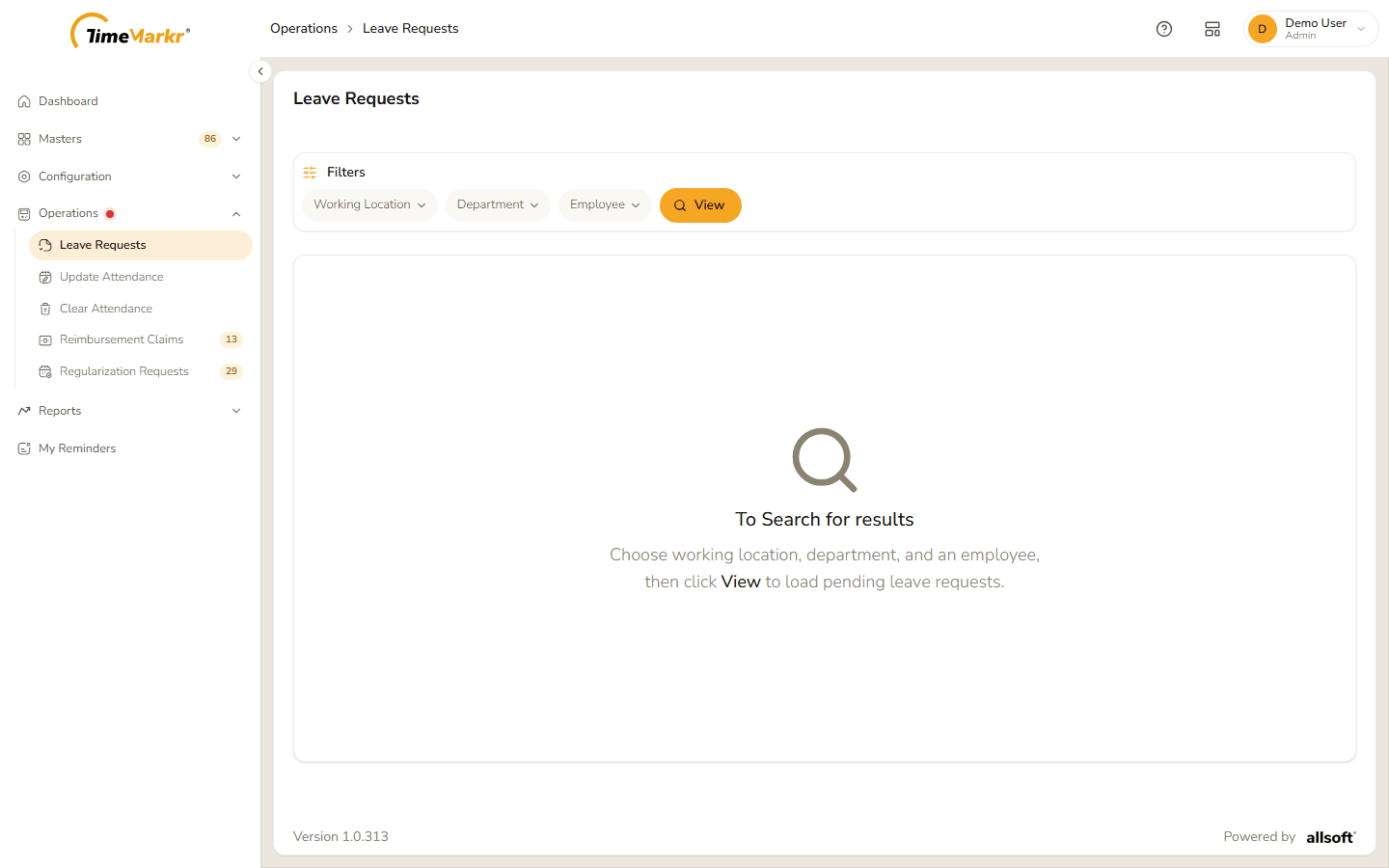Open the help question mark icon

pos(1164,29)
